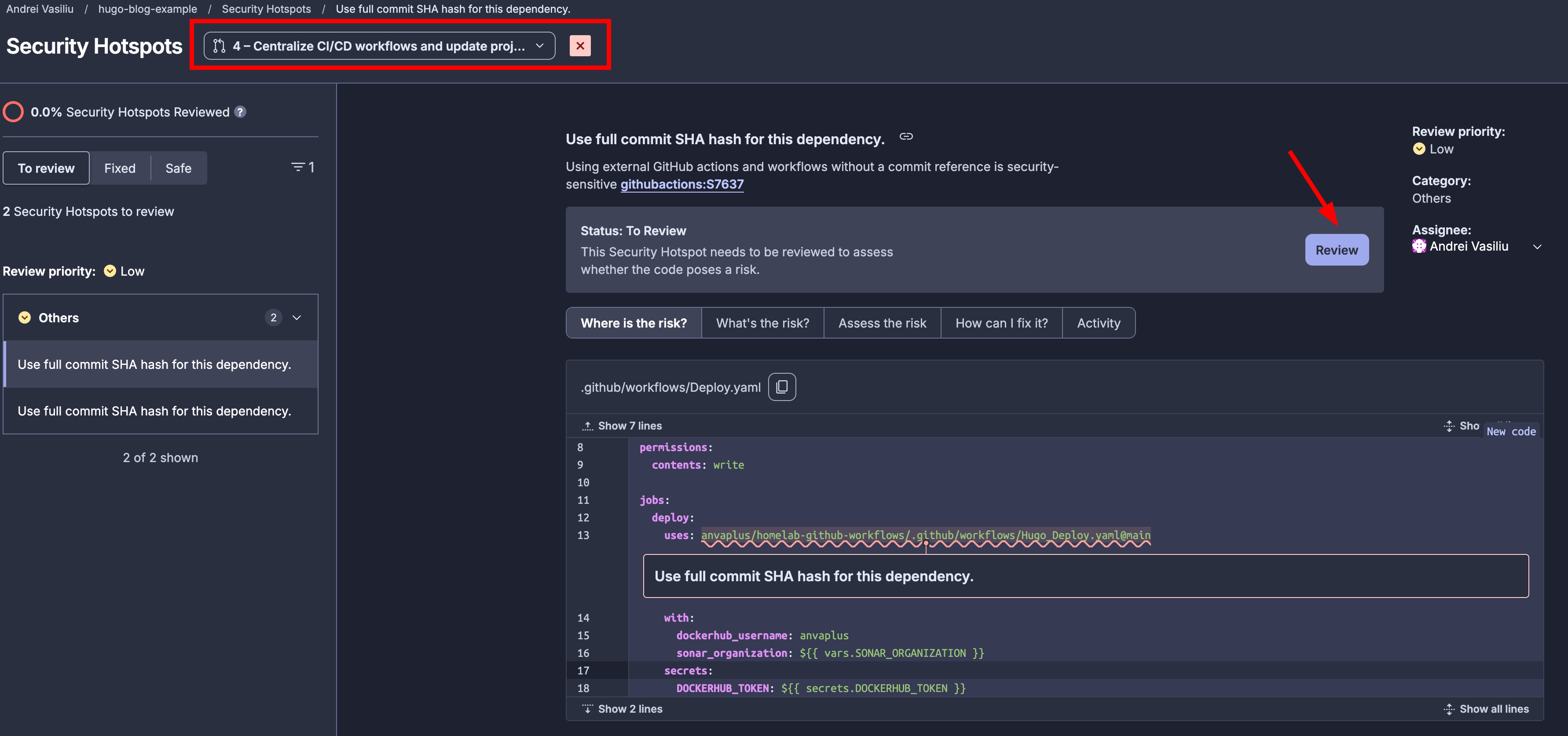The image size is (1568, 736).
Task: Open the Where is the risk? tab
Action: click(634, 323)
